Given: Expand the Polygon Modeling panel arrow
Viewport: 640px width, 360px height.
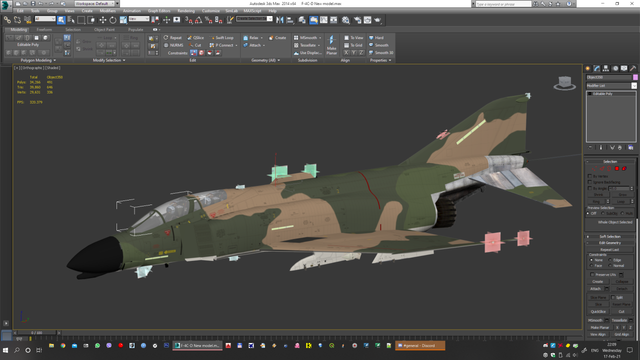Looking at the screenshot, I should pos(55,60).
